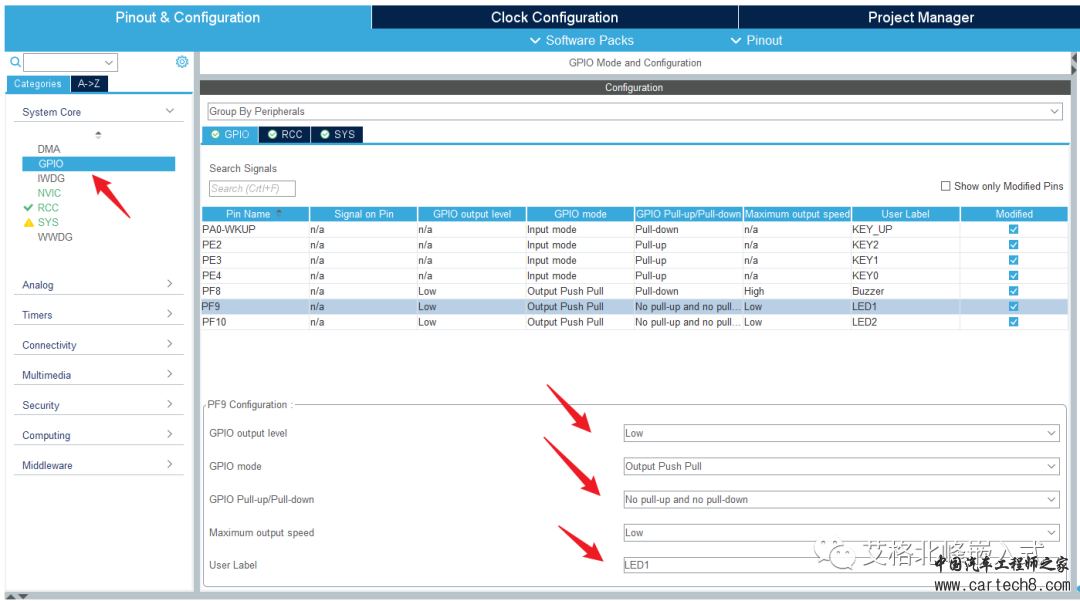Select IWDG in System Core list
Screen dimensions: 1080x601
coord(51,178)
